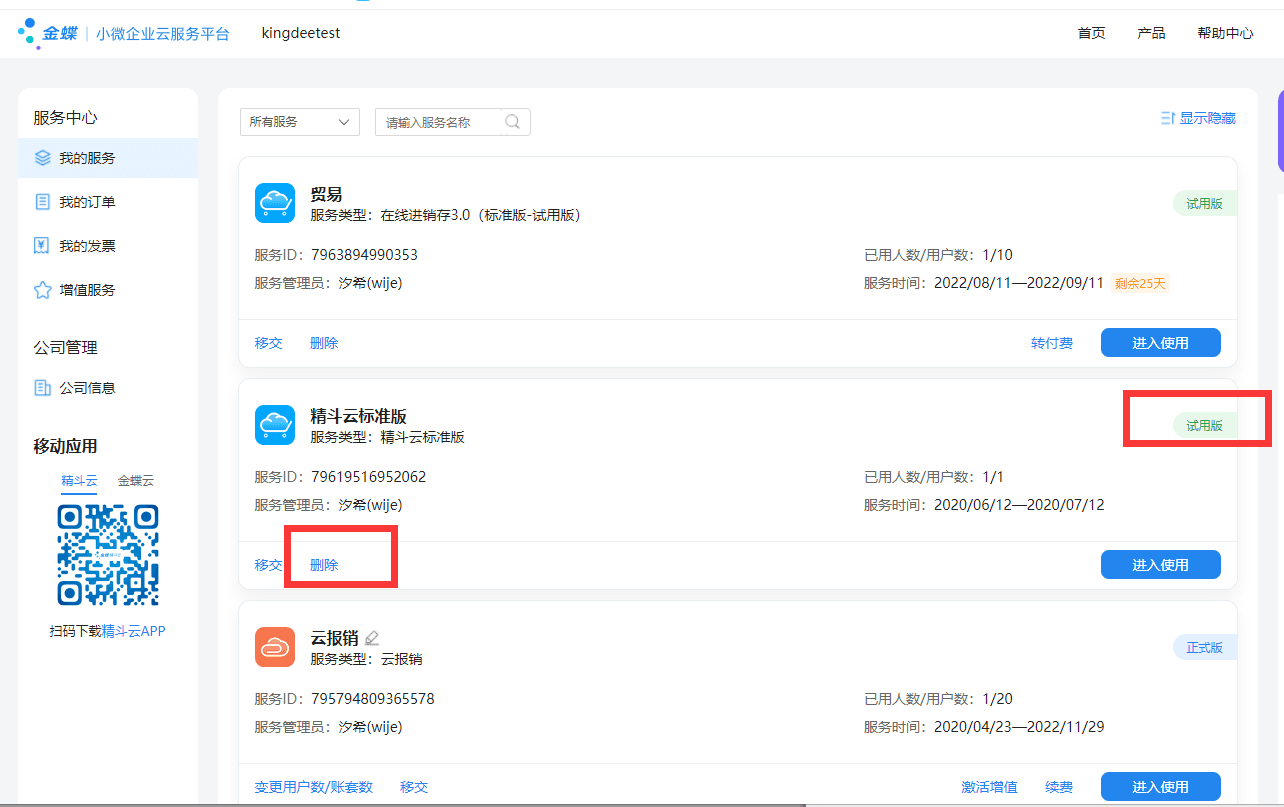Click 进入使用 for the 贸易 service
1284x807 pixels.
pos(1161,343)
